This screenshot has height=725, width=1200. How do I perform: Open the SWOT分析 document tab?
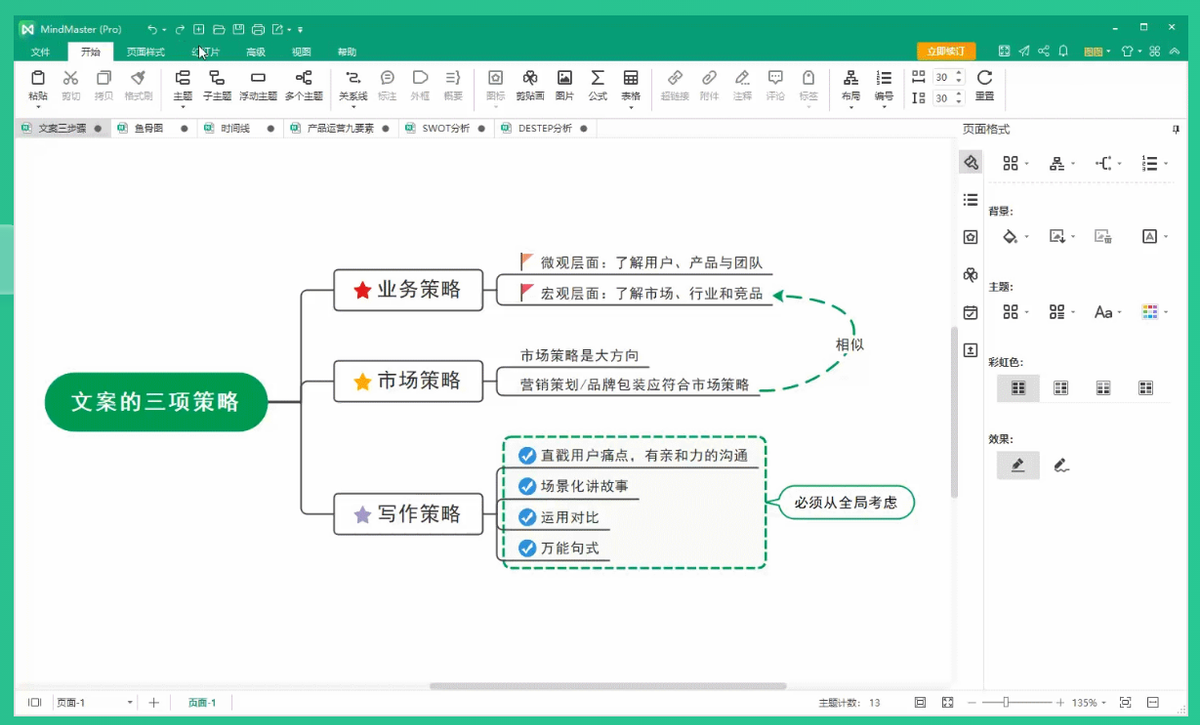coord(445,129)
